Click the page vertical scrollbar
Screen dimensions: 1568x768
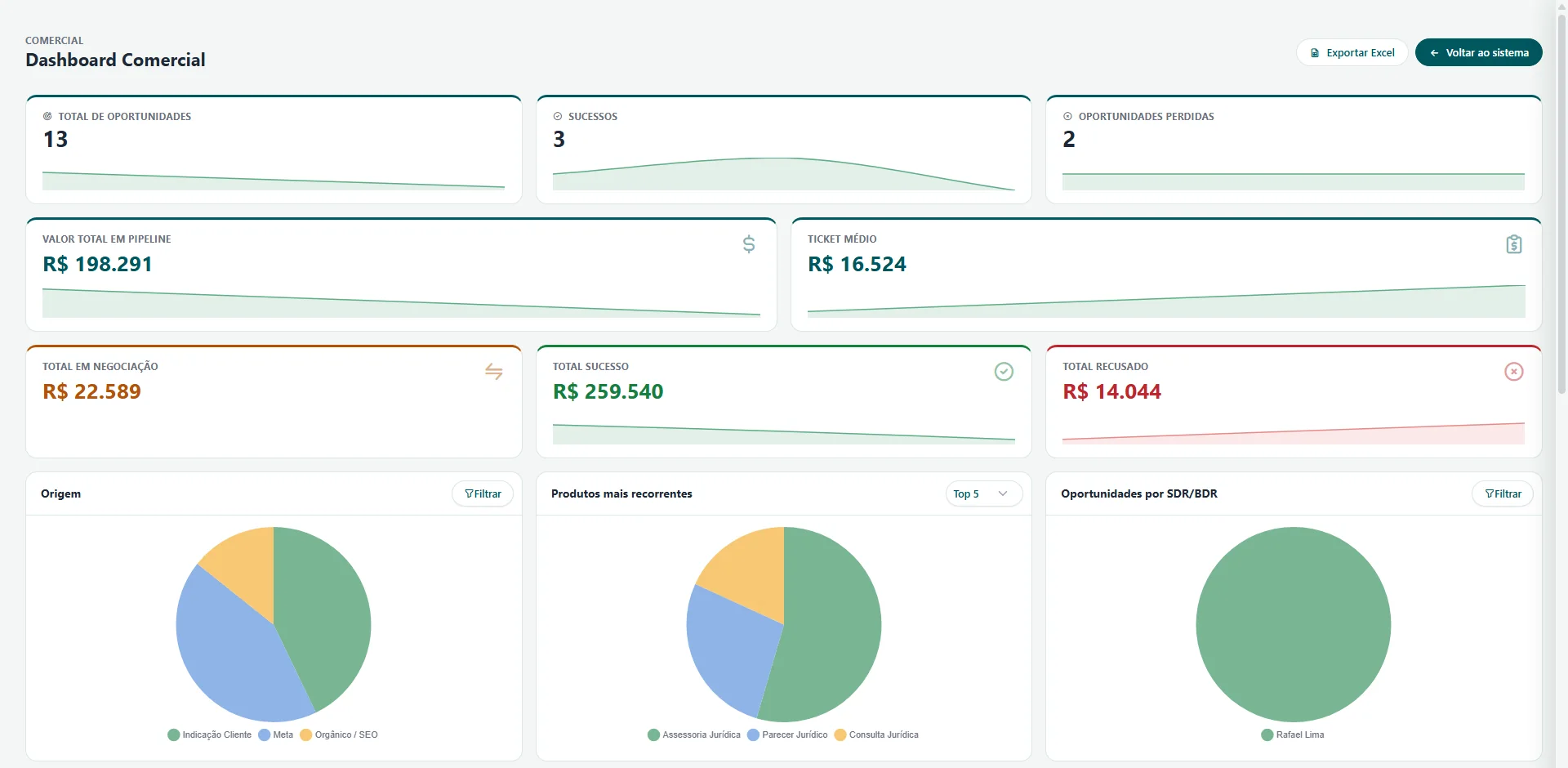(x=1561, y=204)
